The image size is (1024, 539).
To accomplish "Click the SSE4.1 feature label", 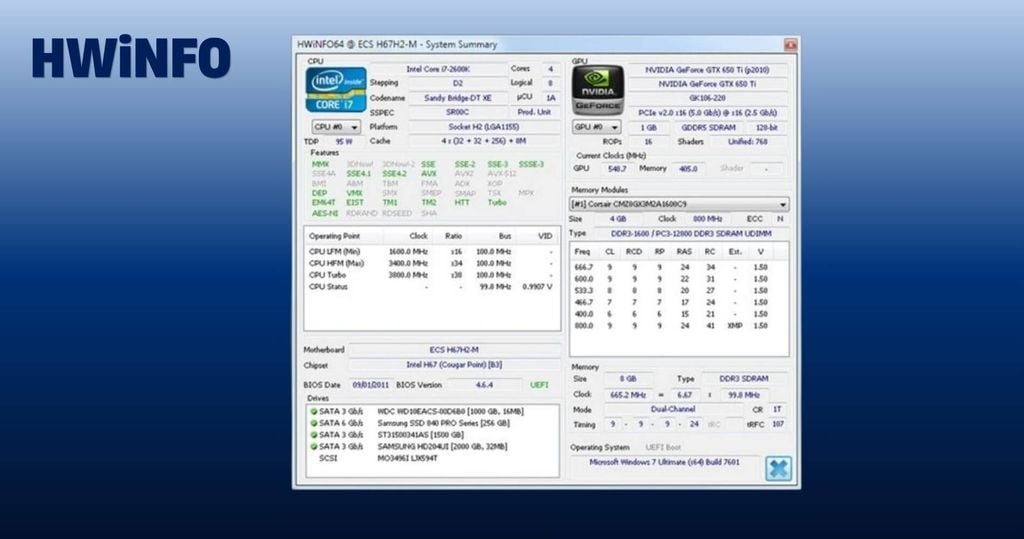I will coord(359,174).
